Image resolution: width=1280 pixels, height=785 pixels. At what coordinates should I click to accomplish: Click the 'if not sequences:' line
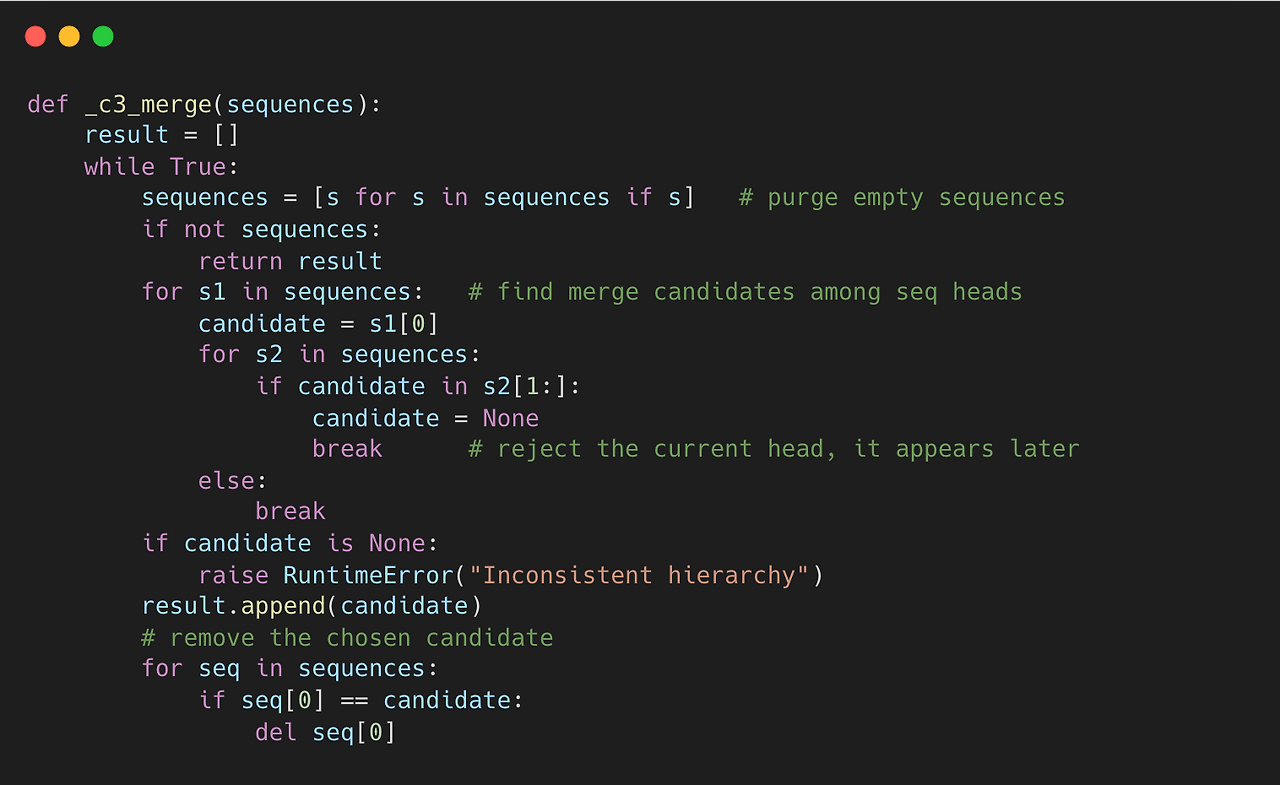[x=262, y=229]
